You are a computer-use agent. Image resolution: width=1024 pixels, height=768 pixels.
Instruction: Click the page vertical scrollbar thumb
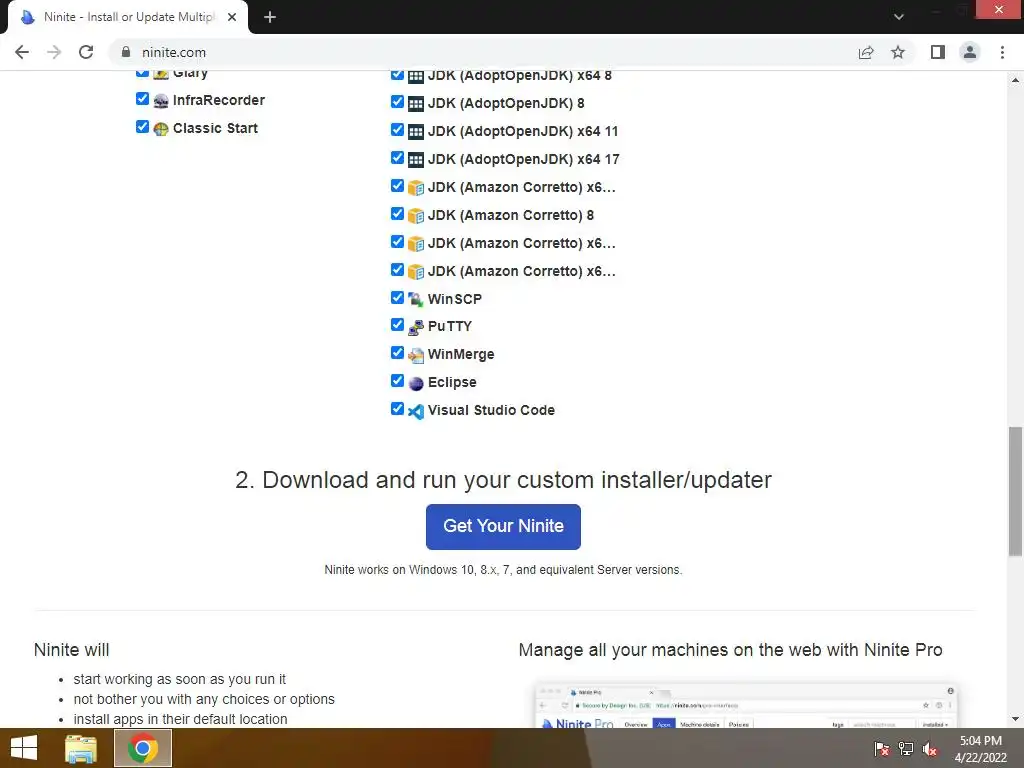pos(1015,491)
